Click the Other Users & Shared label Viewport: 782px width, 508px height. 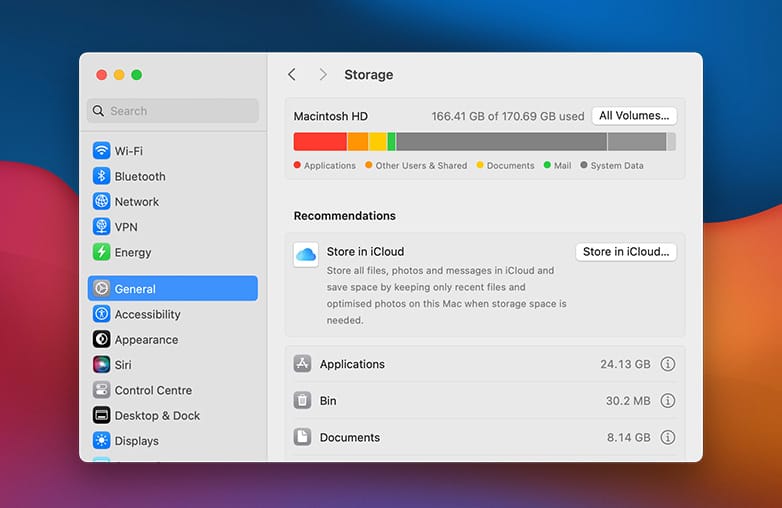tap(421, 166)
